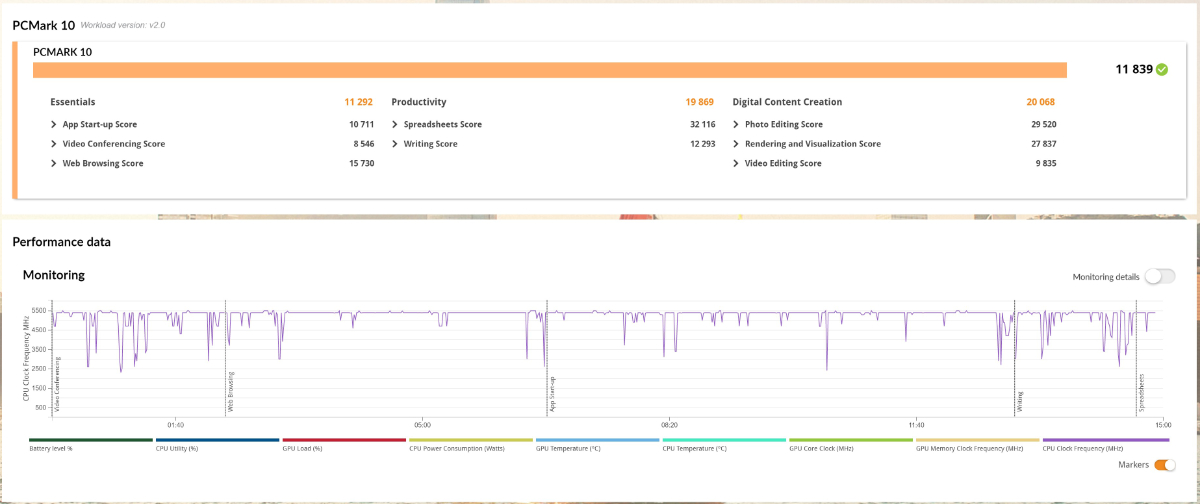Click the Monitoring section heading
The height and width of the screenshot is (504, 1200).
click(54, 275)
